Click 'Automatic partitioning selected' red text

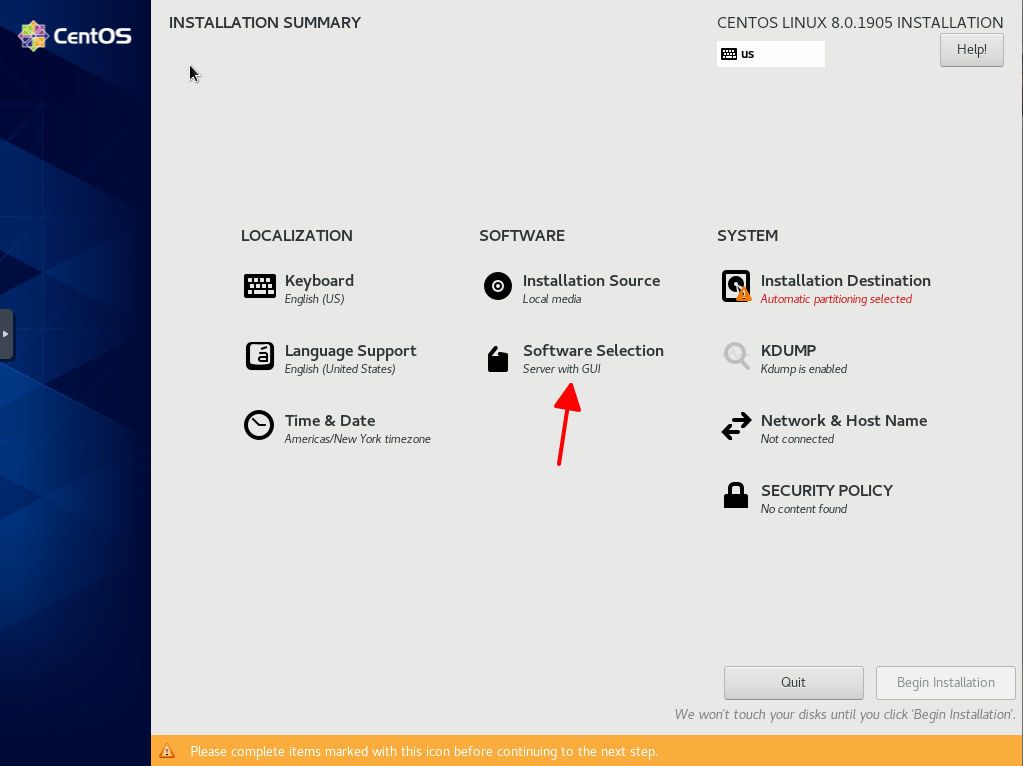click(x=836, y=299)
